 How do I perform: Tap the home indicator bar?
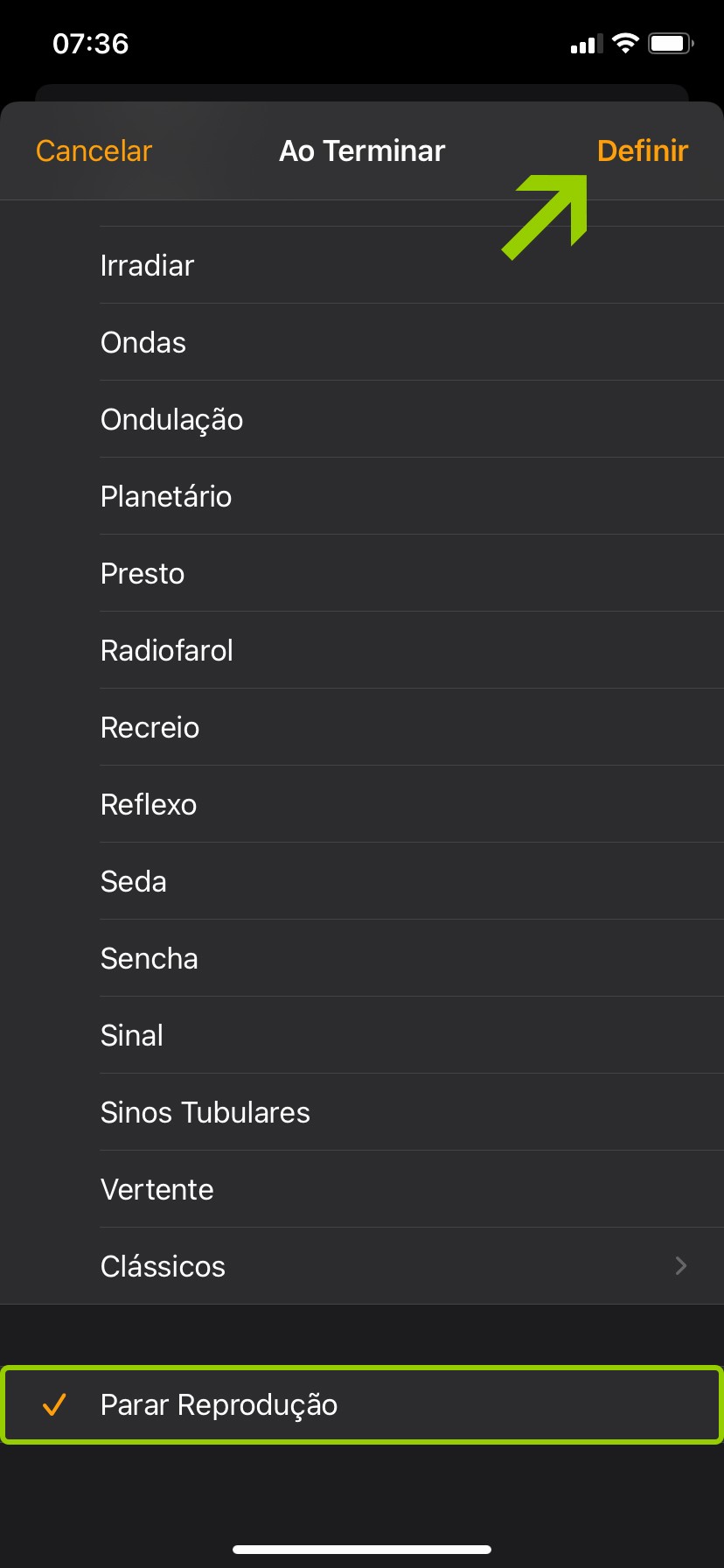362,1550
